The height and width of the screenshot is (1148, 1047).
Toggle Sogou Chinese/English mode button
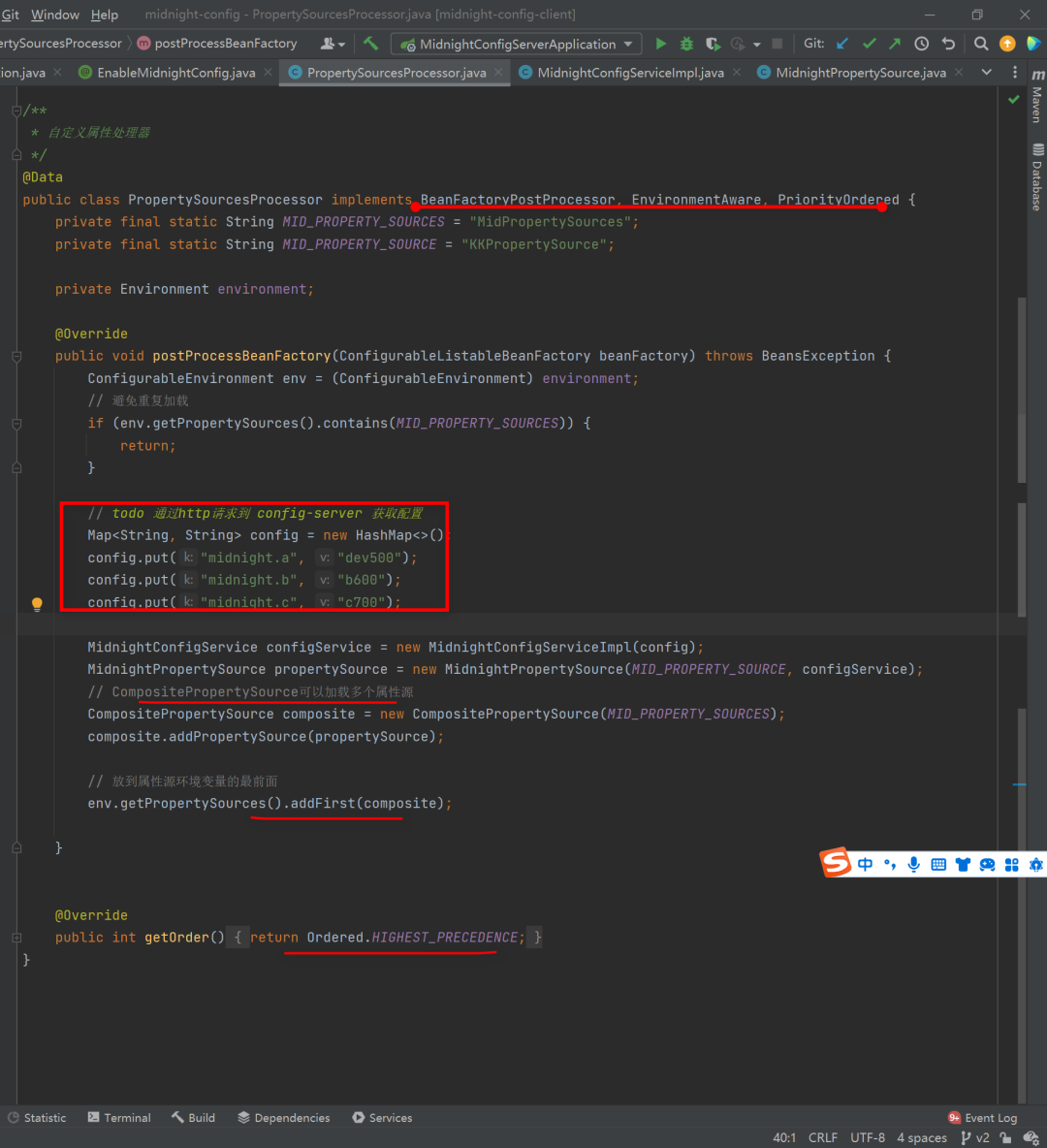(866, 865)
